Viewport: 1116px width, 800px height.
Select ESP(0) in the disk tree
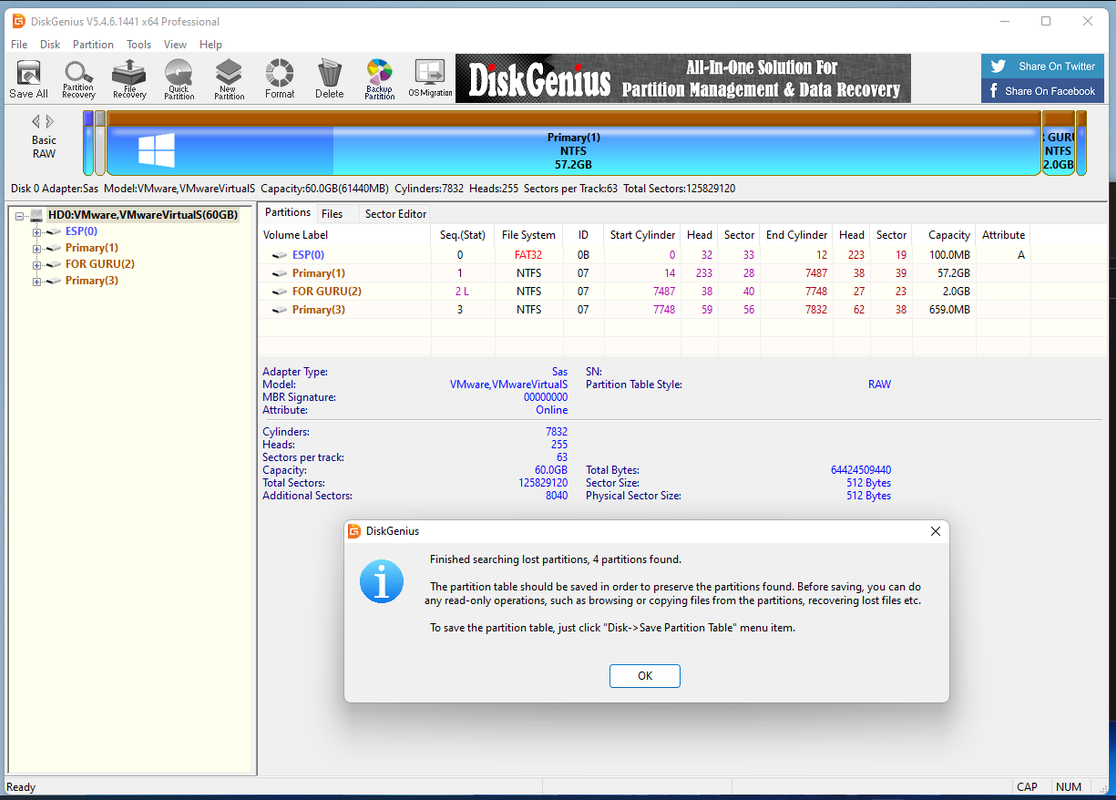click(81, 231)
